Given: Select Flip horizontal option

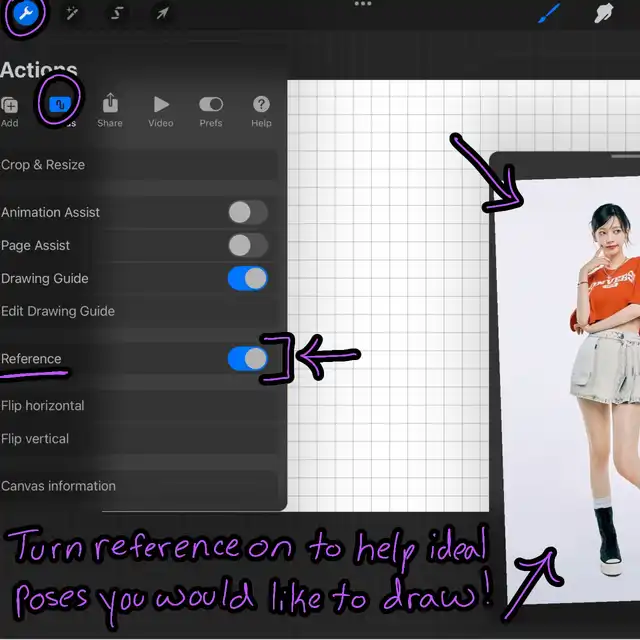Looking at the screenshot, I should coord(43,406).
